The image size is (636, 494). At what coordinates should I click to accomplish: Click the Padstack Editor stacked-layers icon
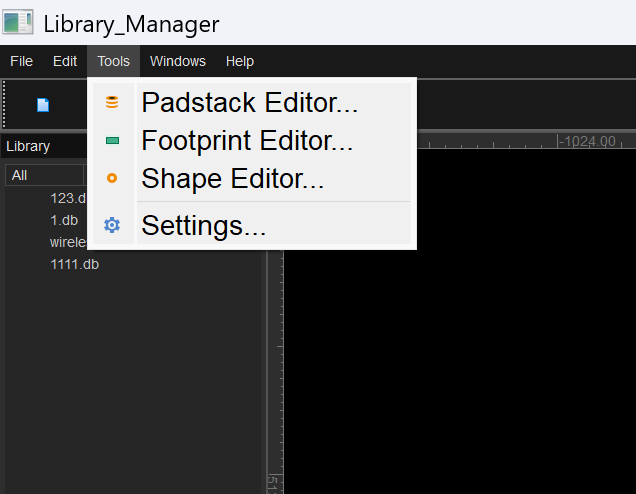pos(112,102)
